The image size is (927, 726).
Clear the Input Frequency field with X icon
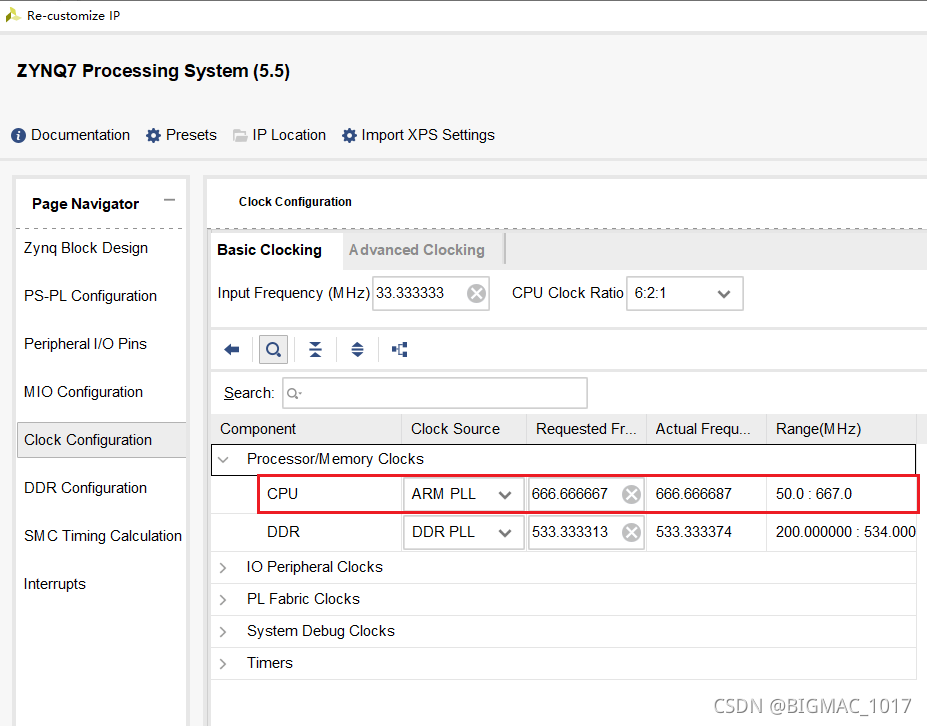(x=477, y=293)
